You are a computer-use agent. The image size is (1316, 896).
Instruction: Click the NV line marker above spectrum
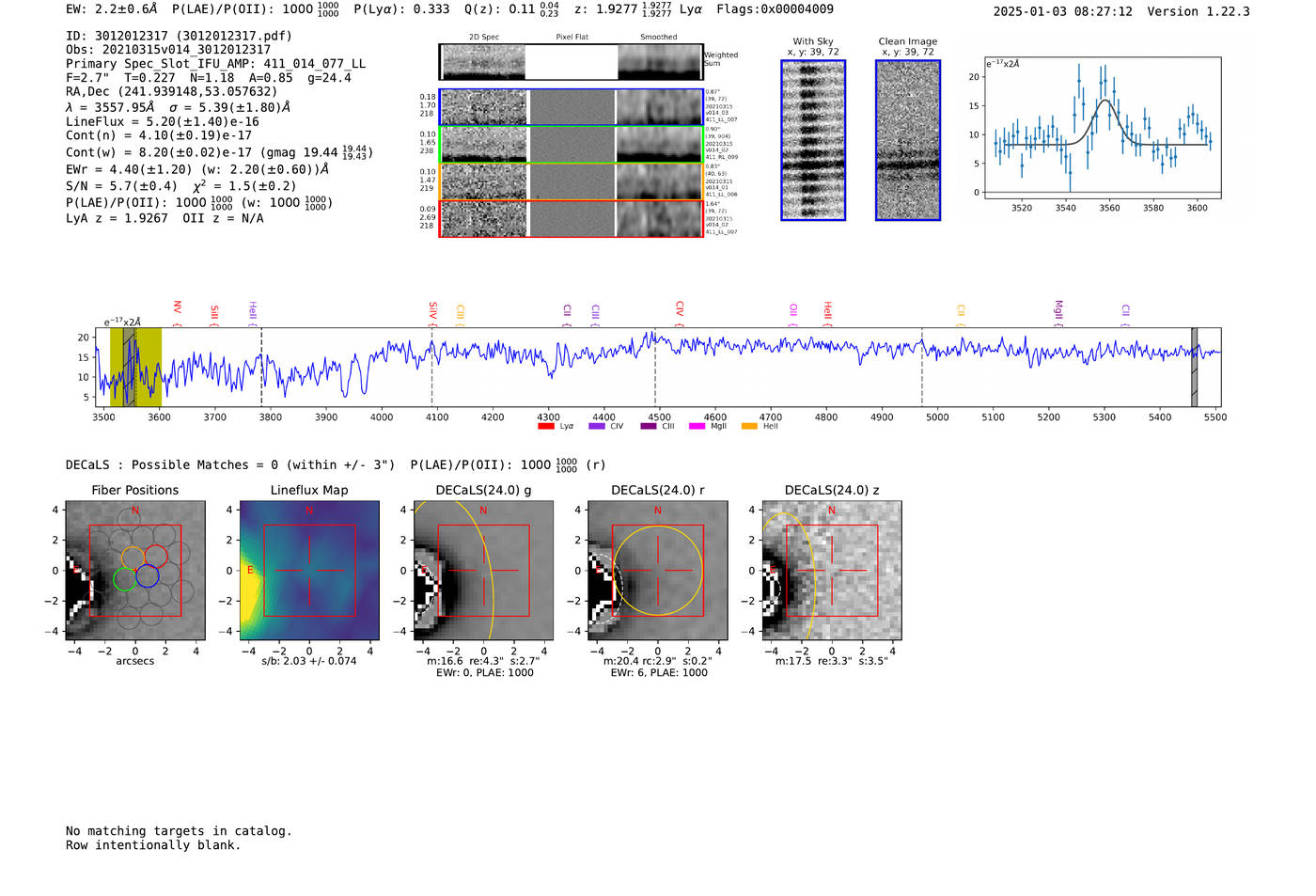pyautogui.click(x=177, y=311)
